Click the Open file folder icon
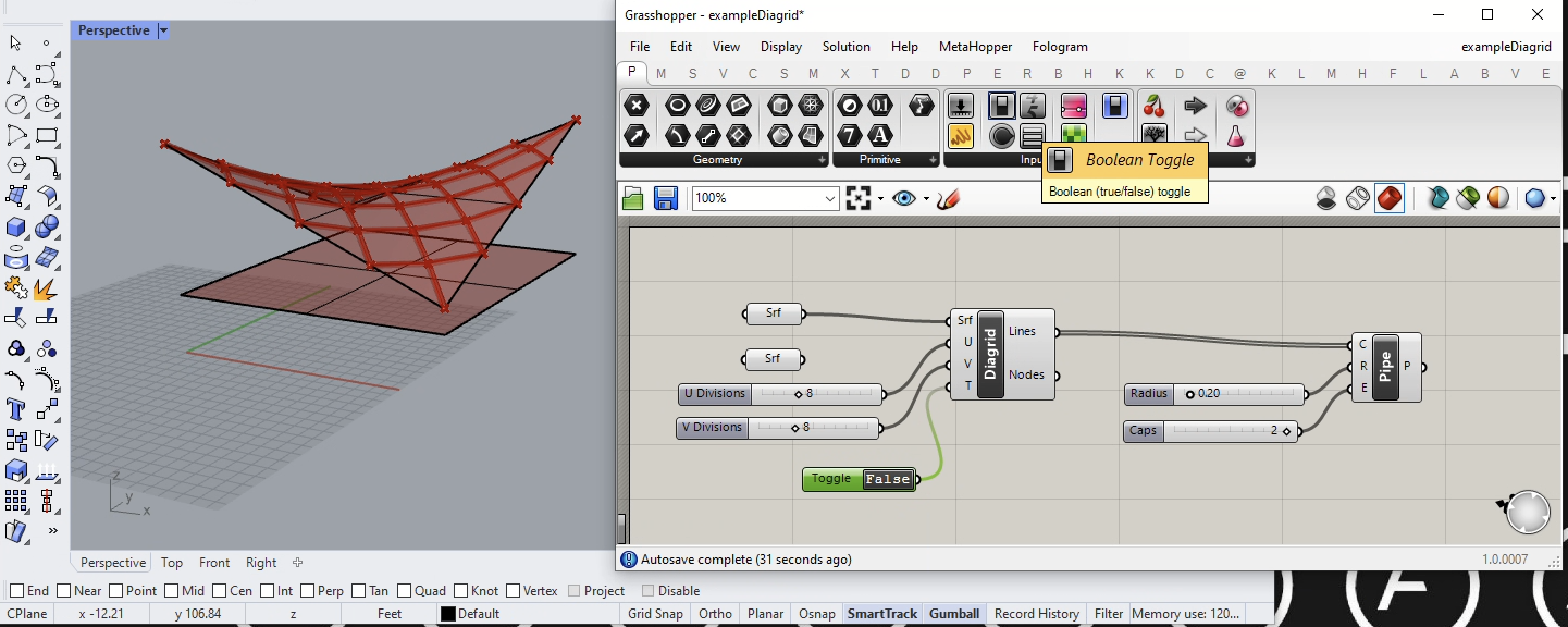 [633, 199]
